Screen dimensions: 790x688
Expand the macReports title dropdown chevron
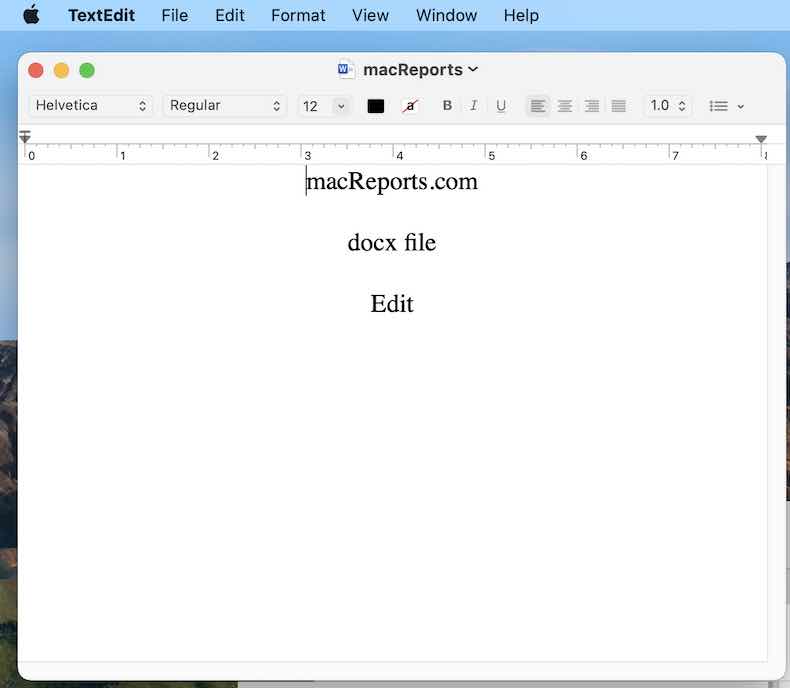pos(473,69)
